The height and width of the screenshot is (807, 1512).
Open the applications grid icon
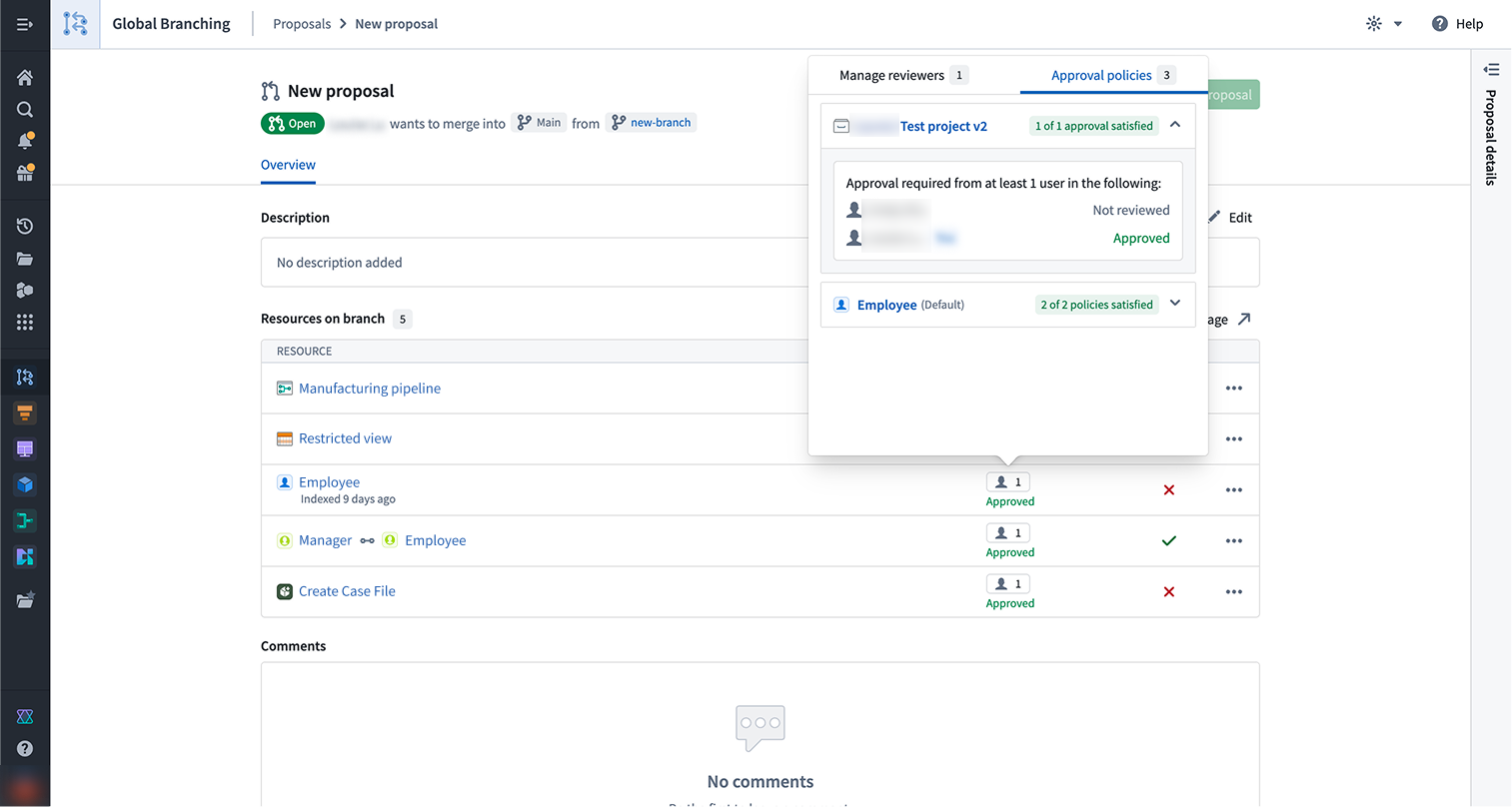tap(25, 322)
